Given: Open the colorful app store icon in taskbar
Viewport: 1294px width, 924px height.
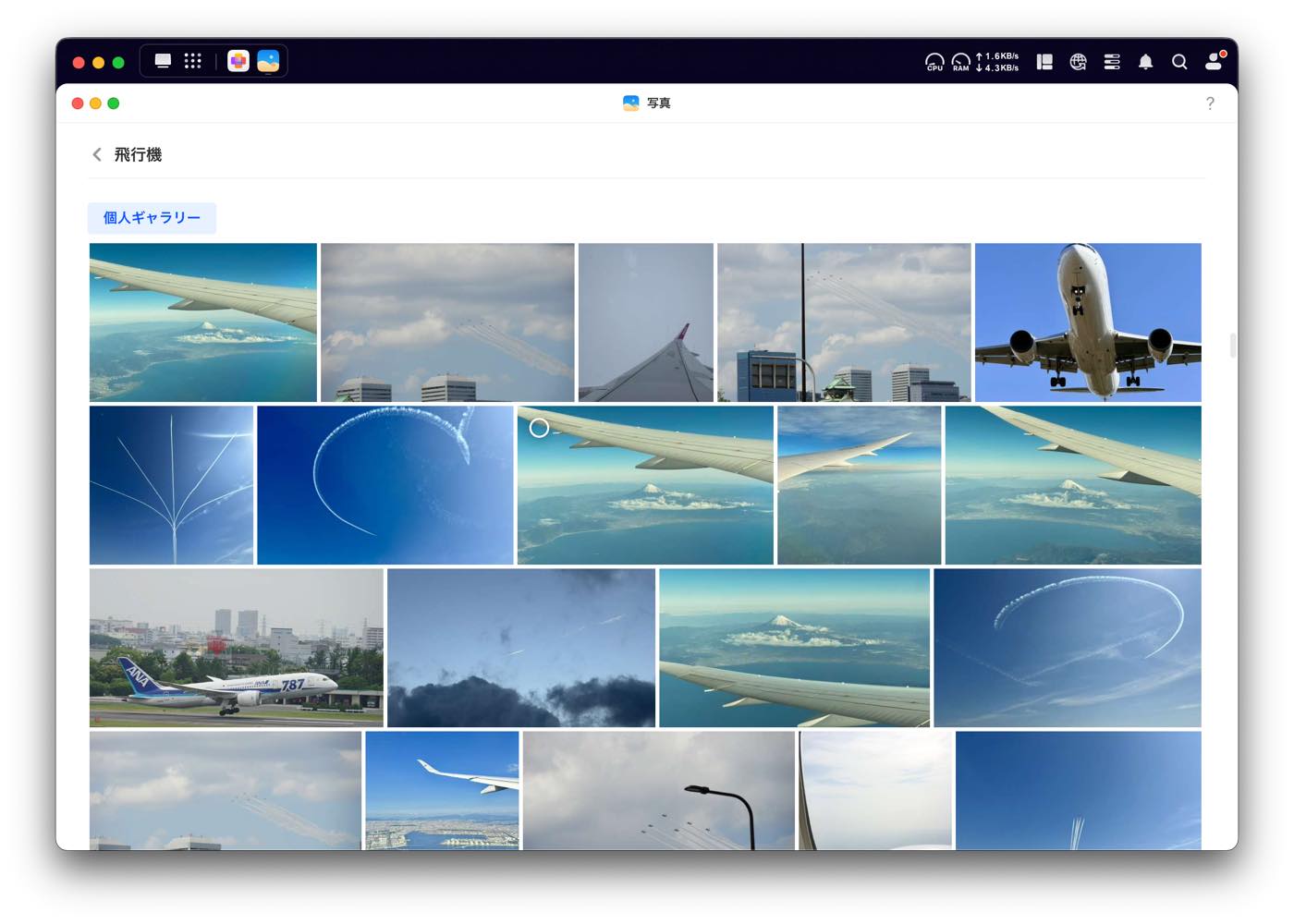Looking at the screenshot, I should click(x=238, y=60).
